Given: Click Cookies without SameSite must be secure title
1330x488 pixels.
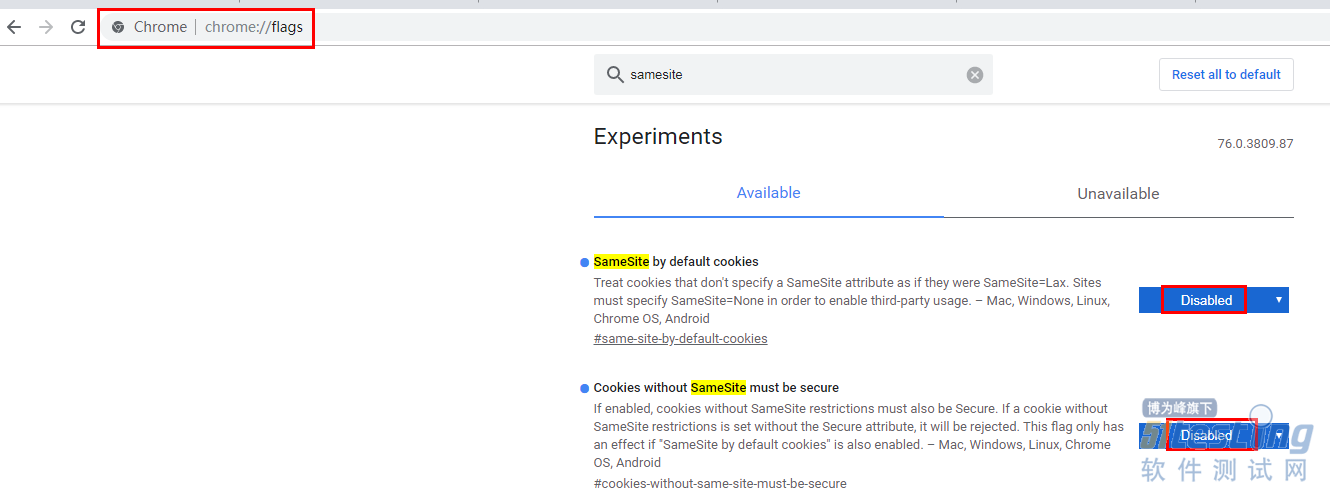Looking at the screenshot, I should tap(716, 388).
